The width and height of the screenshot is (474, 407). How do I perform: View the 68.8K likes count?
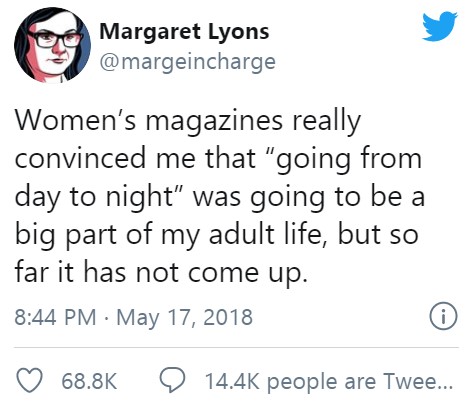click(89, 381)
